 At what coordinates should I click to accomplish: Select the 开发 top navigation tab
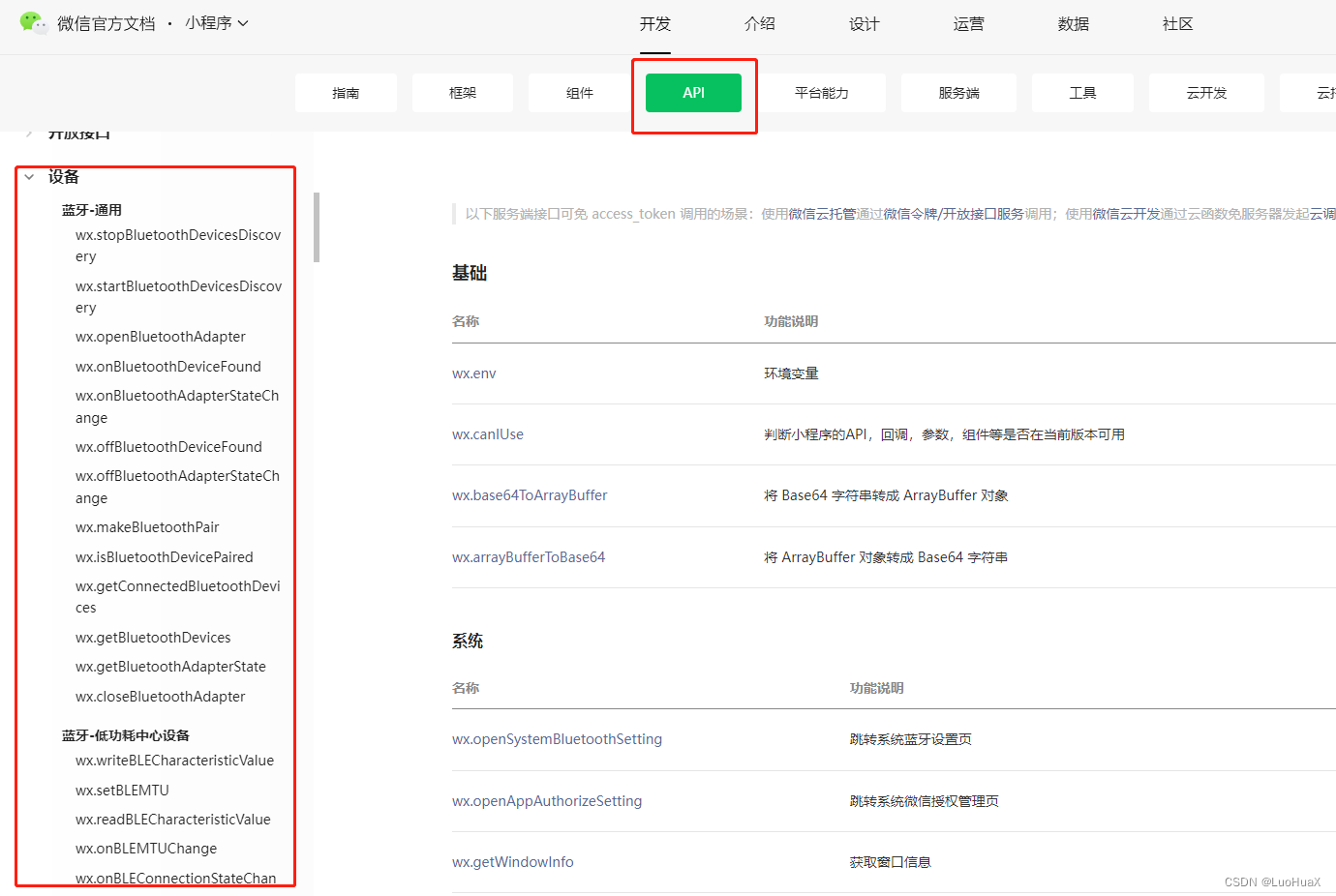655,24
